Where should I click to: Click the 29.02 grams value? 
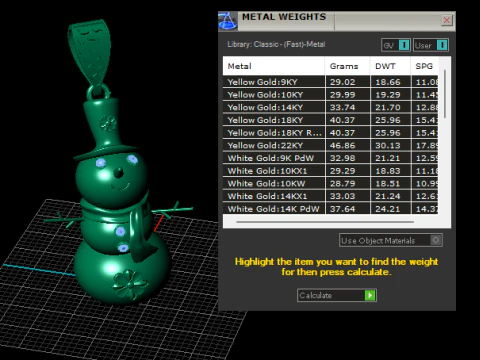coord(342,82)
